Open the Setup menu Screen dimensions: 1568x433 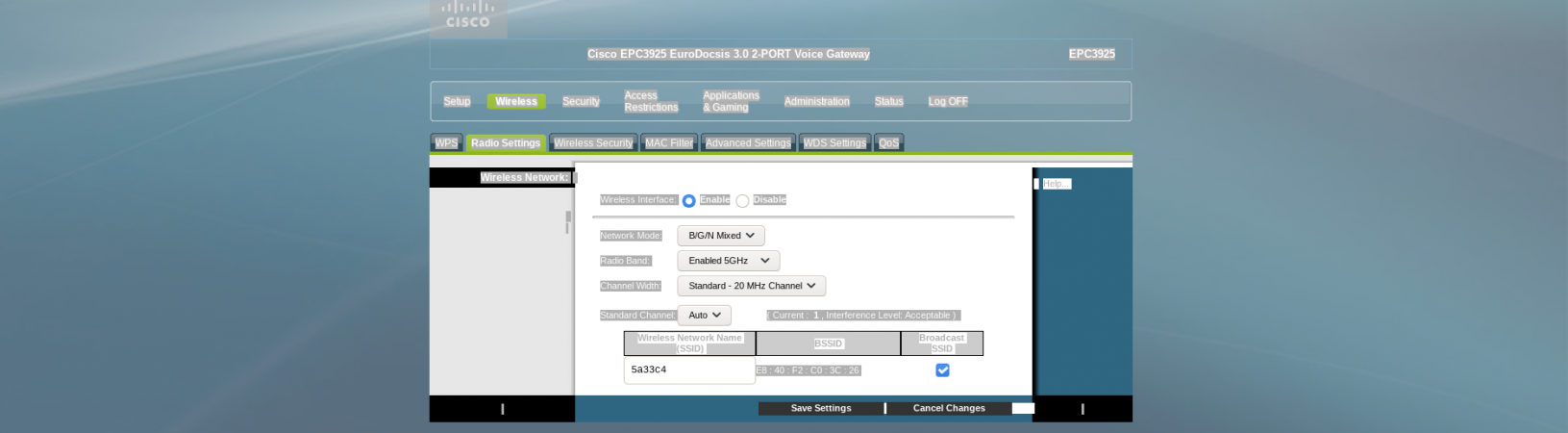[457, 101]
